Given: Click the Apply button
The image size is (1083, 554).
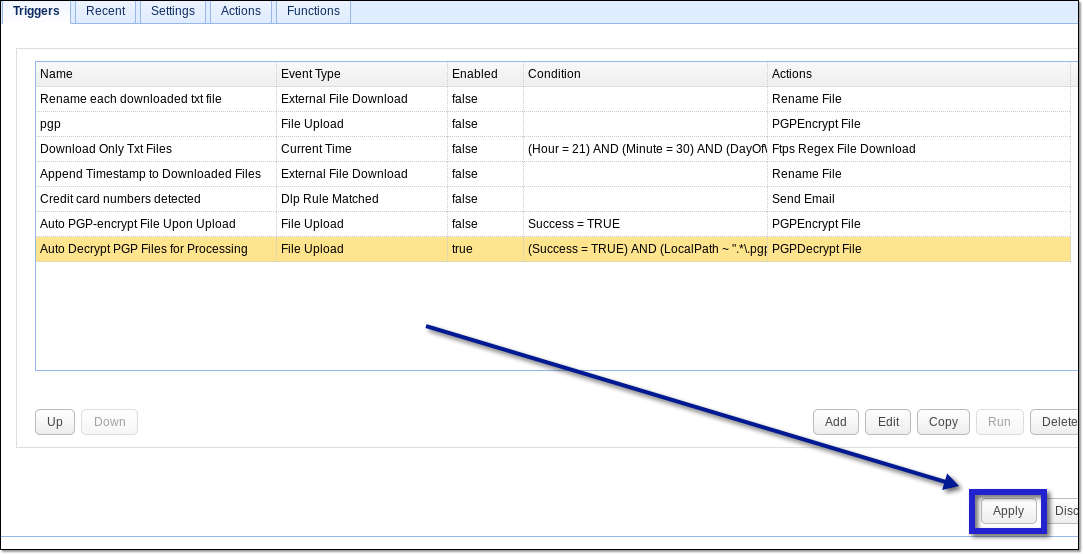Looking at the screenshot, I should pyautogui.click(x=1008, y=511).
